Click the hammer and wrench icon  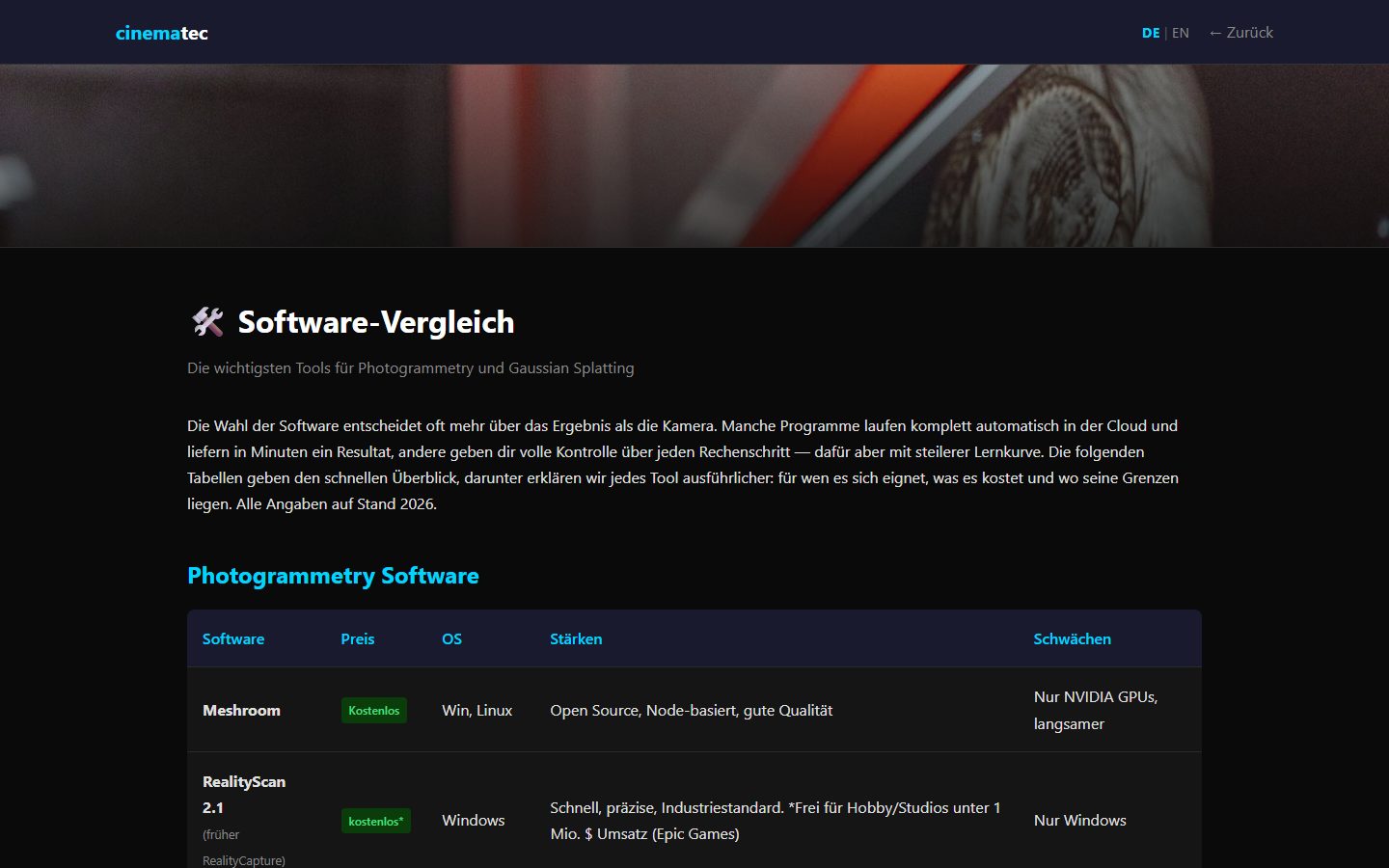[x=207, y=322]
